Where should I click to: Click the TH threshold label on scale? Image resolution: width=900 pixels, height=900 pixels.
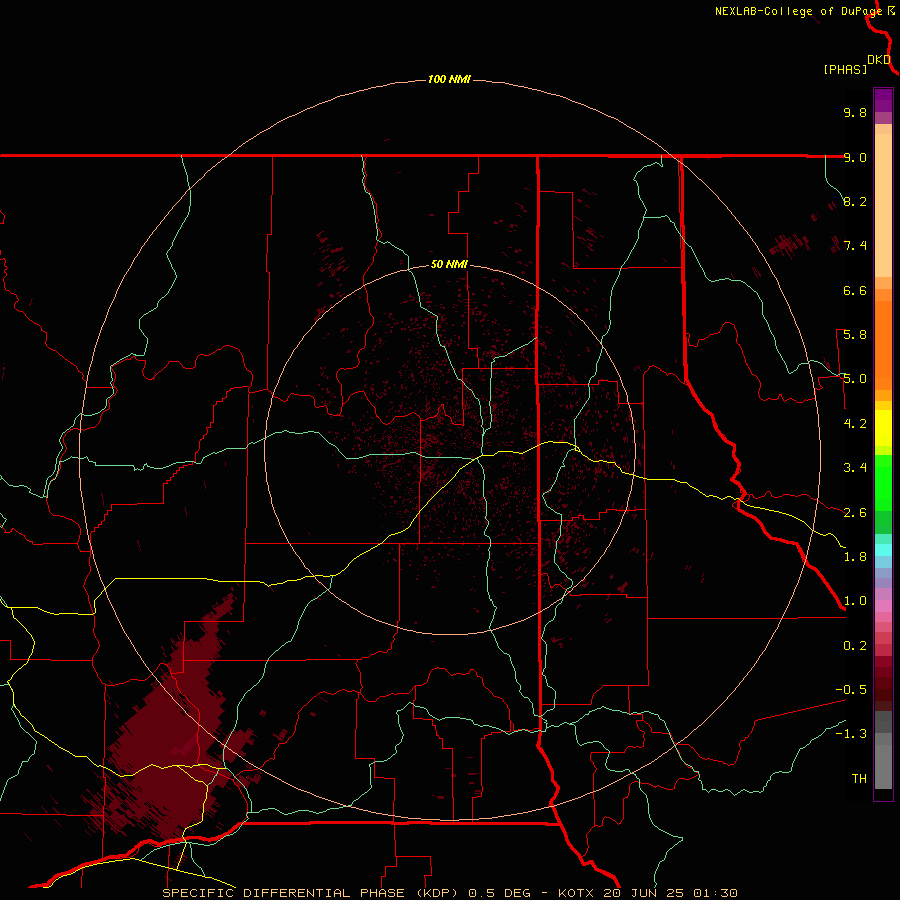point(859,779)
